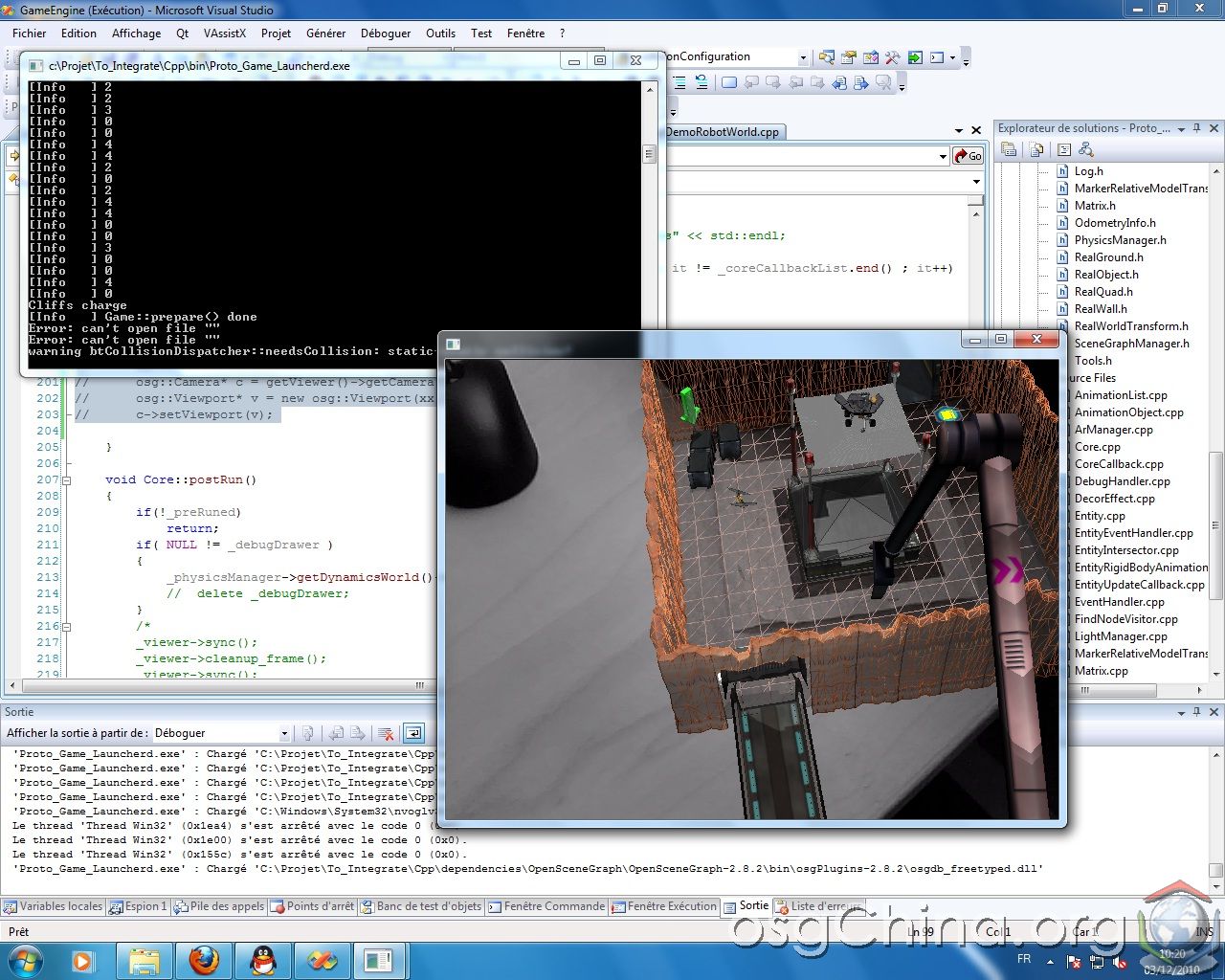Viewport: 1225px width, 980px height.
Task: Click Solution Explorer Show All Files icon
Action: (x=1036, y=149)
